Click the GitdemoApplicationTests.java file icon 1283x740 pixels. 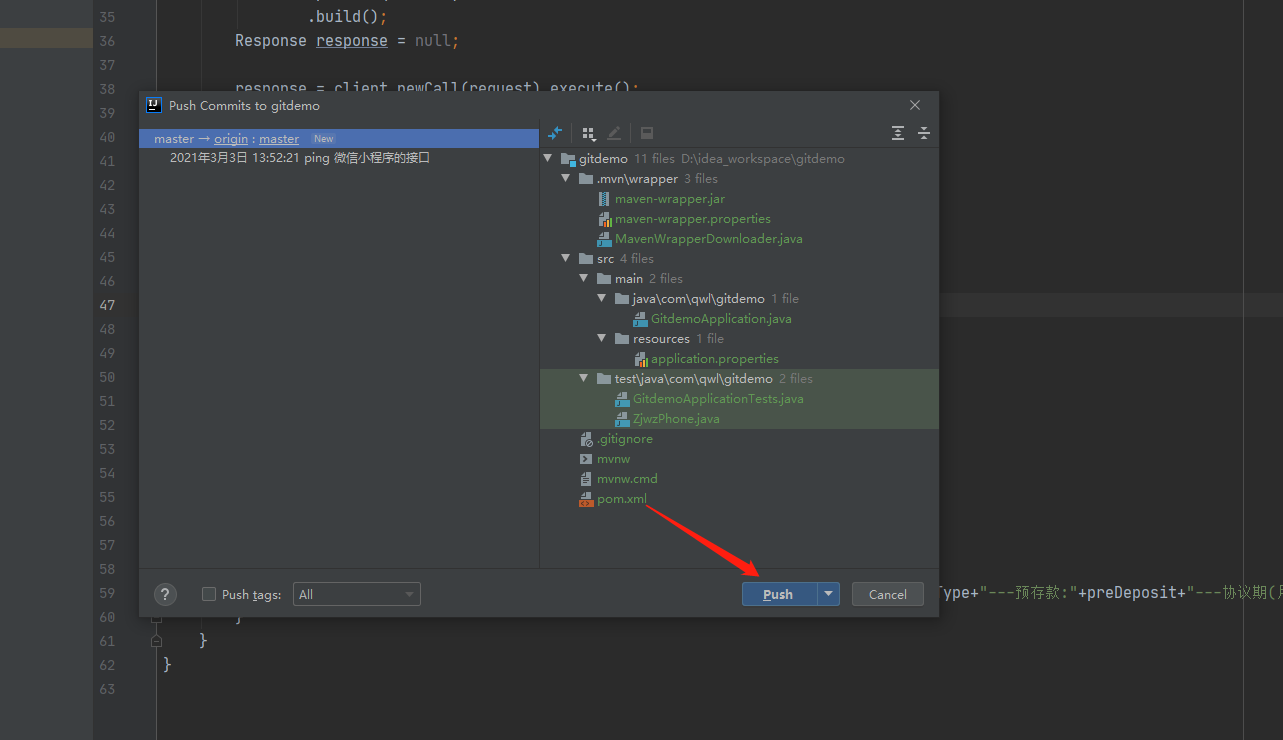pyautogui.click(x=622, y=399)
